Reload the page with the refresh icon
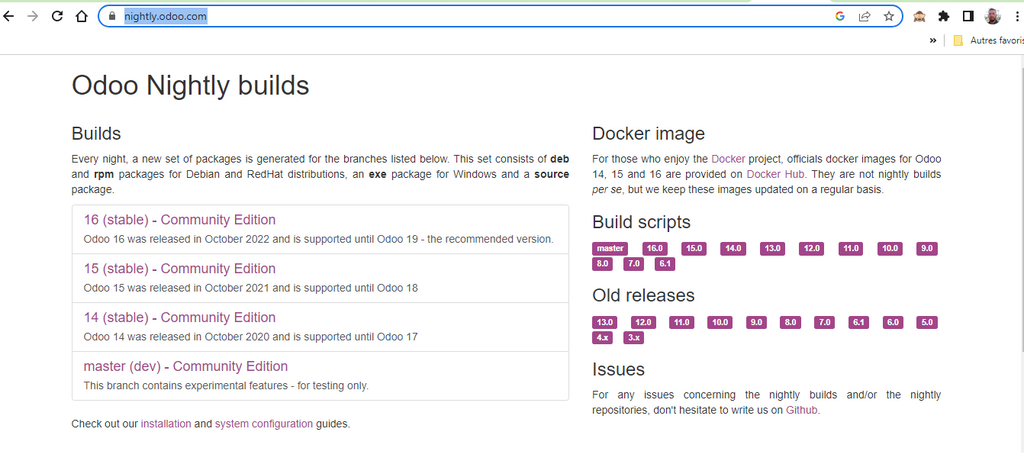Viewport: 1024px width, 461px height. coord(57,17)
